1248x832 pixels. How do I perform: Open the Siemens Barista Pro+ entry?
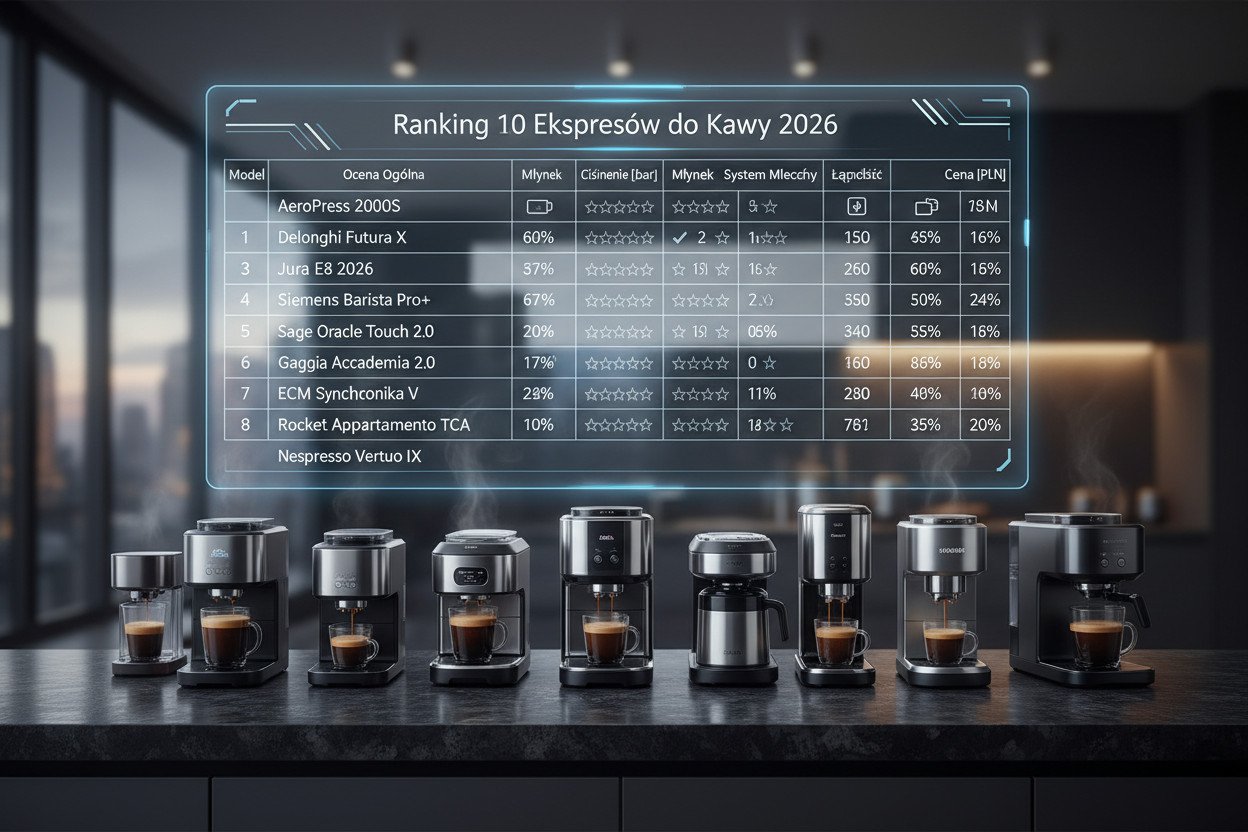coord(357,300)
